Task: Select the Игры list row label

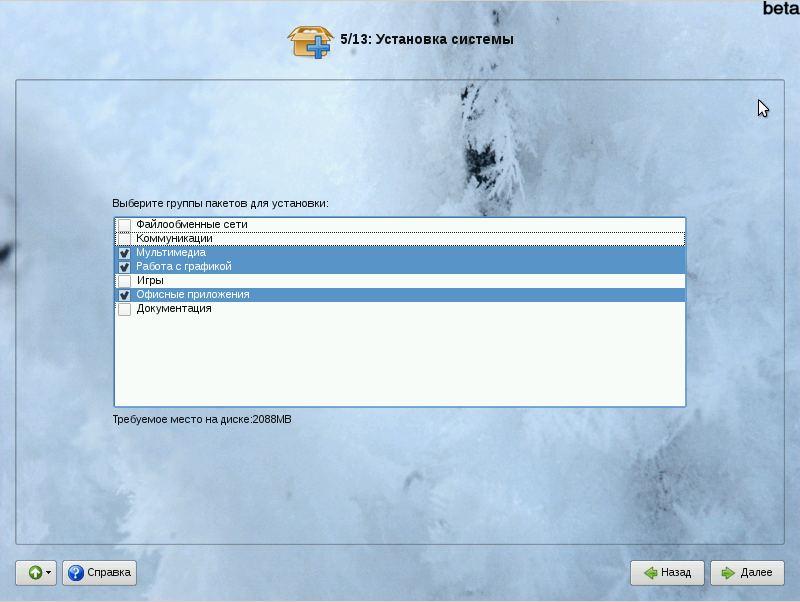Action: click(x=150, y=281)
